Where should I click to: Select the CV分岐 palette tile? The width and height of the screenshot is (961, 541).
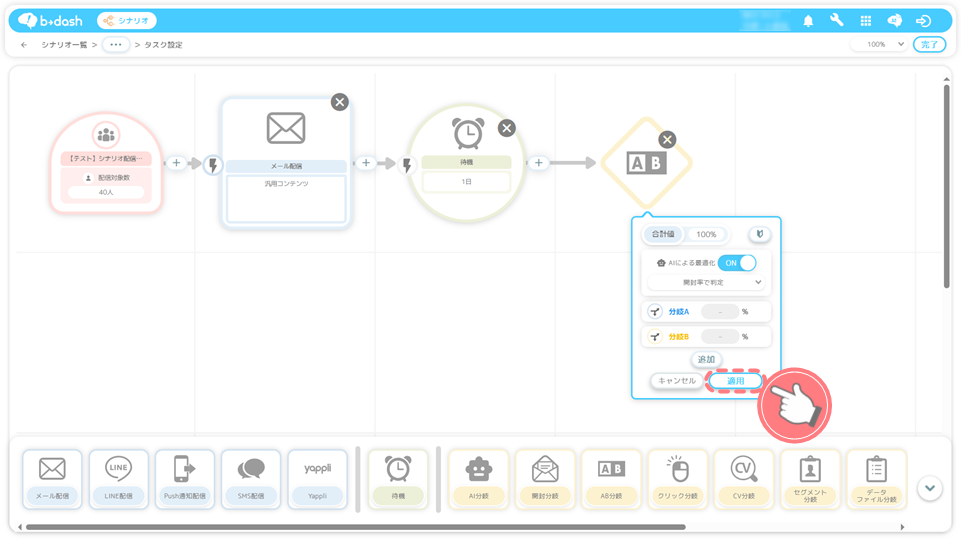tap(743, 480)
